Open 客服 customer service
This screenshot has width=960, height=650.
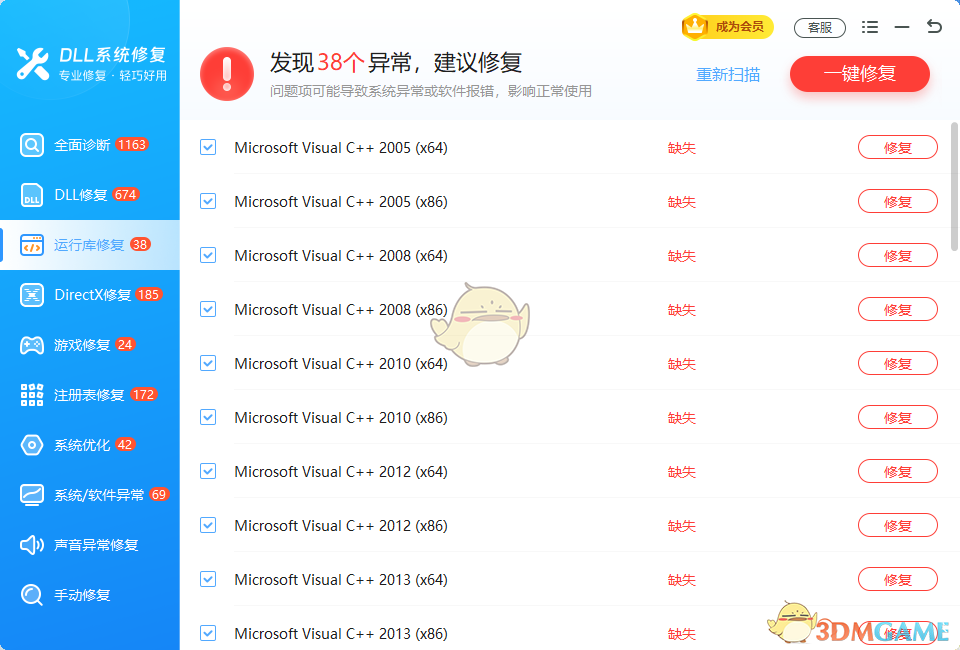[820, 28]
